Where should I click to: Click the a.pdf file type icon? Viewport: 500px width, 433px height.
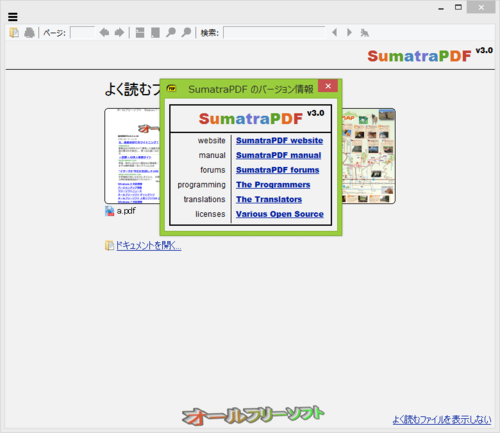[x=109, y=211]
